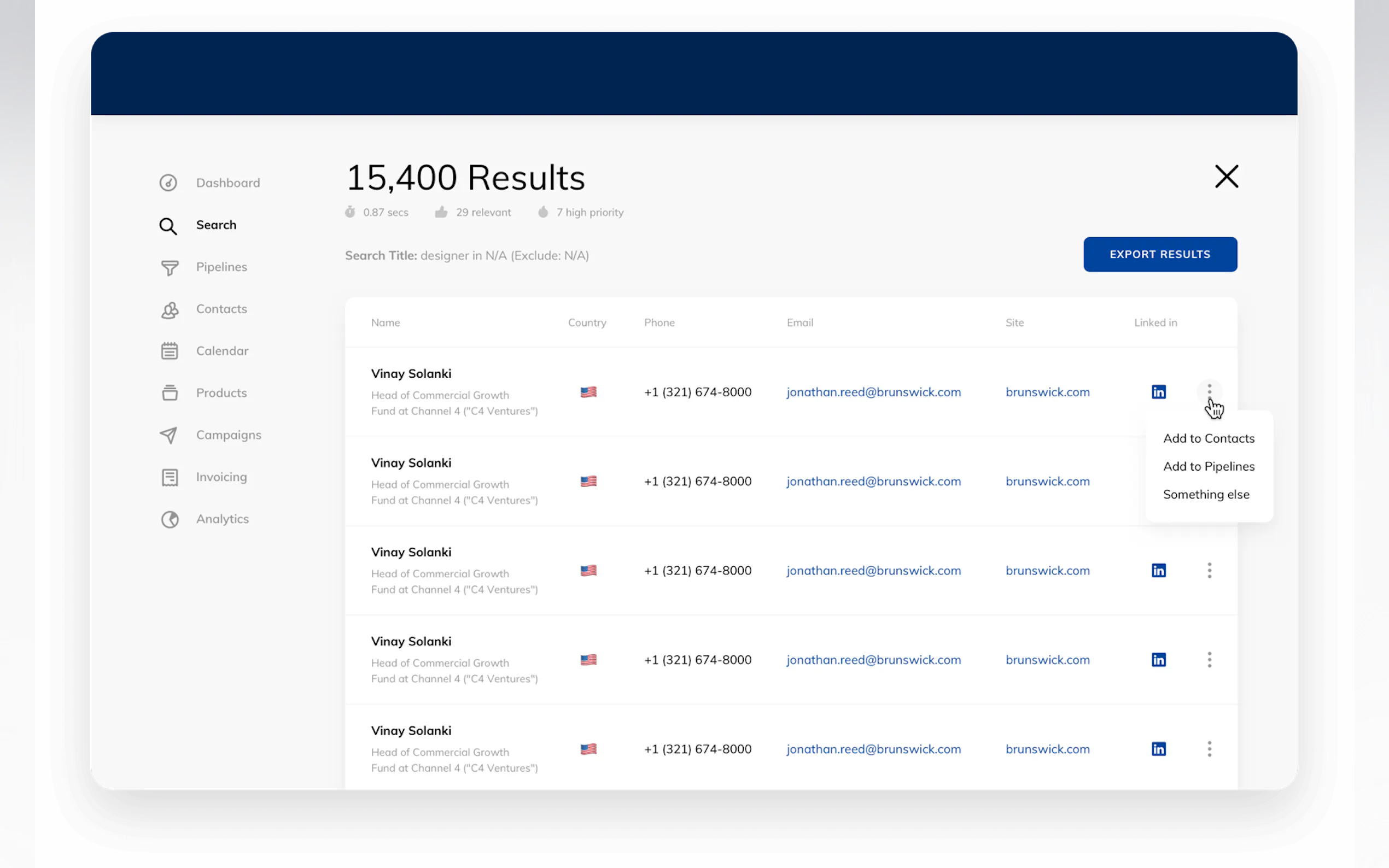Open the LinkedIn icon in first row

1158,392
